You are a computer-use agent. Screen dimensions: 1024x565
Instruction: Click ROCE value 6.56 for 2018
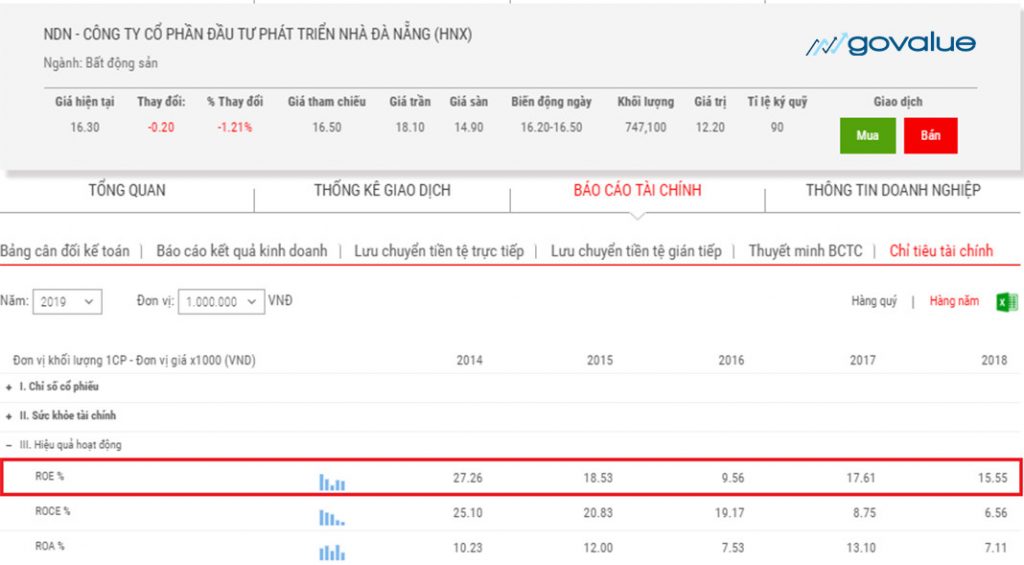coord(996,513)
